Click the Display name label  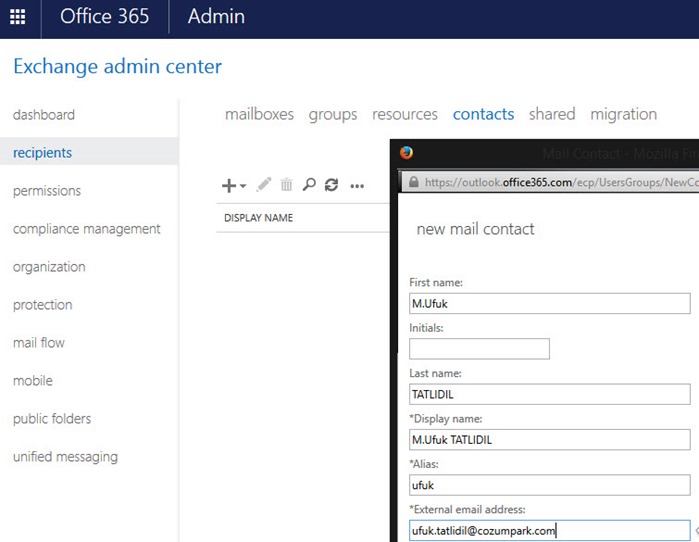[x=446, y=419]
